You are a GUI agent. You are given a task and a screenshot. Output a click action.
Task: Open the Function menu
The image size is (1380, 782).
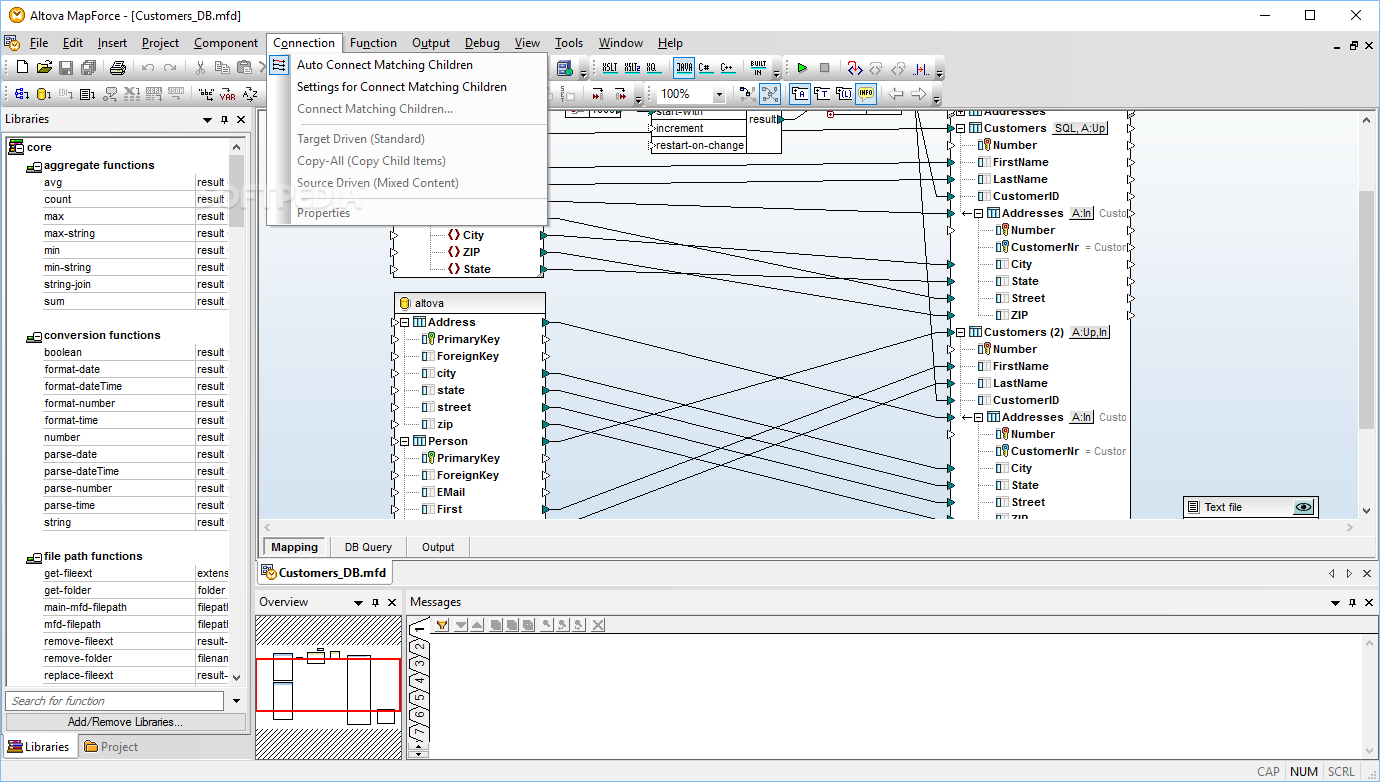(373, 43)
